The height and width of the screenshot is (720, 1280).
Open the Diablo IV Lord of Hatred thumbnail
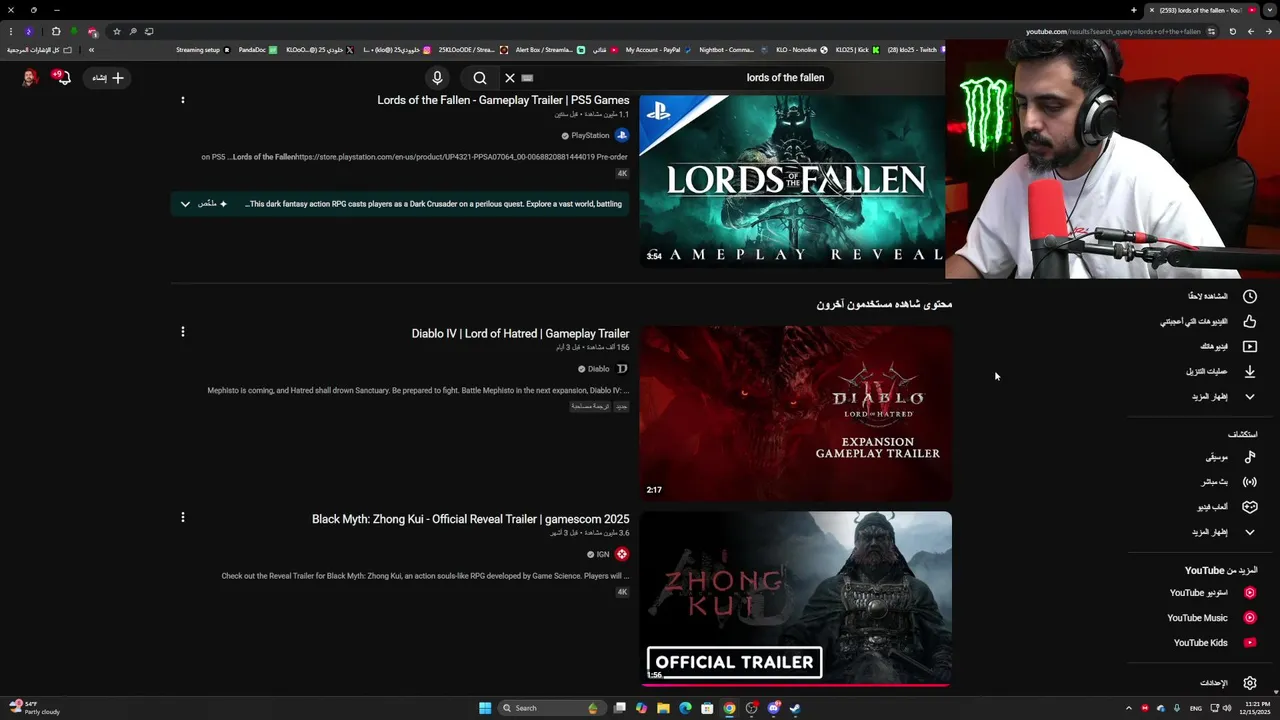[x=796, y=413]
